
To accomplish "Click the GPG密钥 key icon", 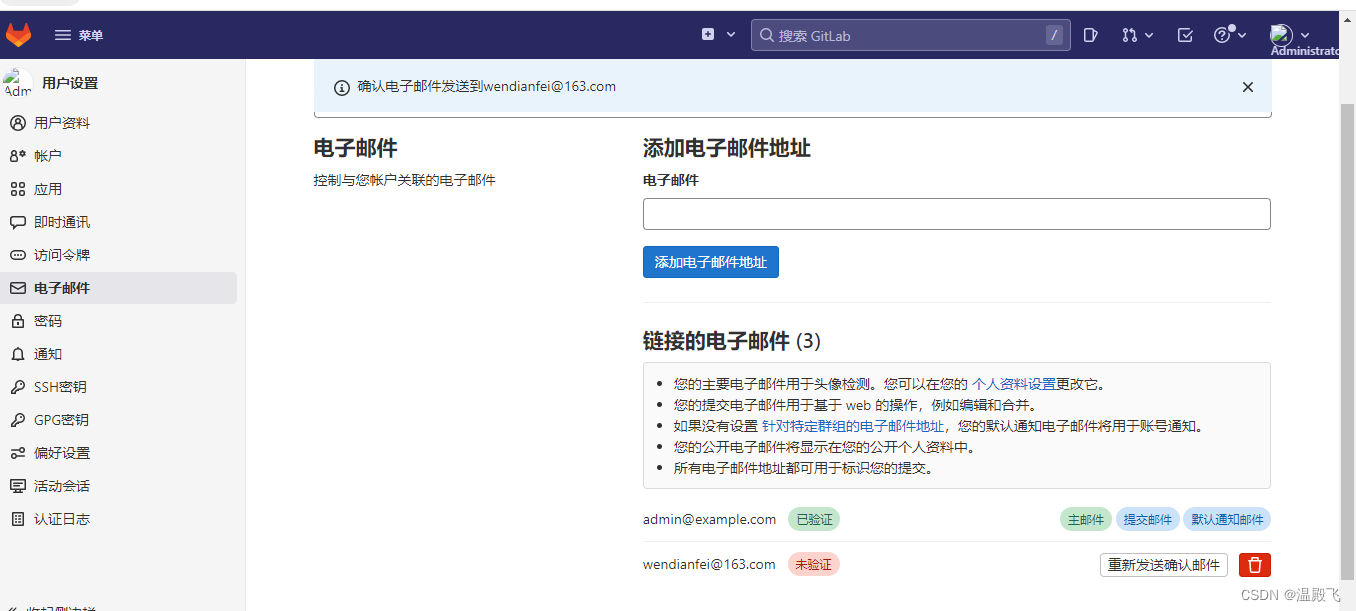I will pyautogui.click(x=17, y=420).
